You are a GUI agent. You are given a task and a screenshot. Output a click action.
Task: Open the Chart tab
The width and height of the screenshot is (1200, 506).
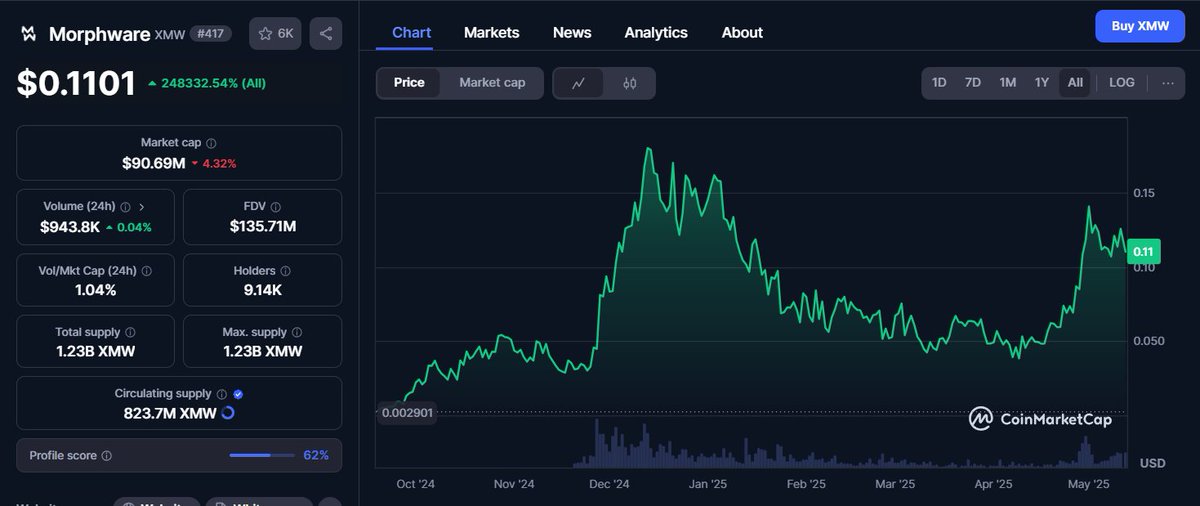412,33
